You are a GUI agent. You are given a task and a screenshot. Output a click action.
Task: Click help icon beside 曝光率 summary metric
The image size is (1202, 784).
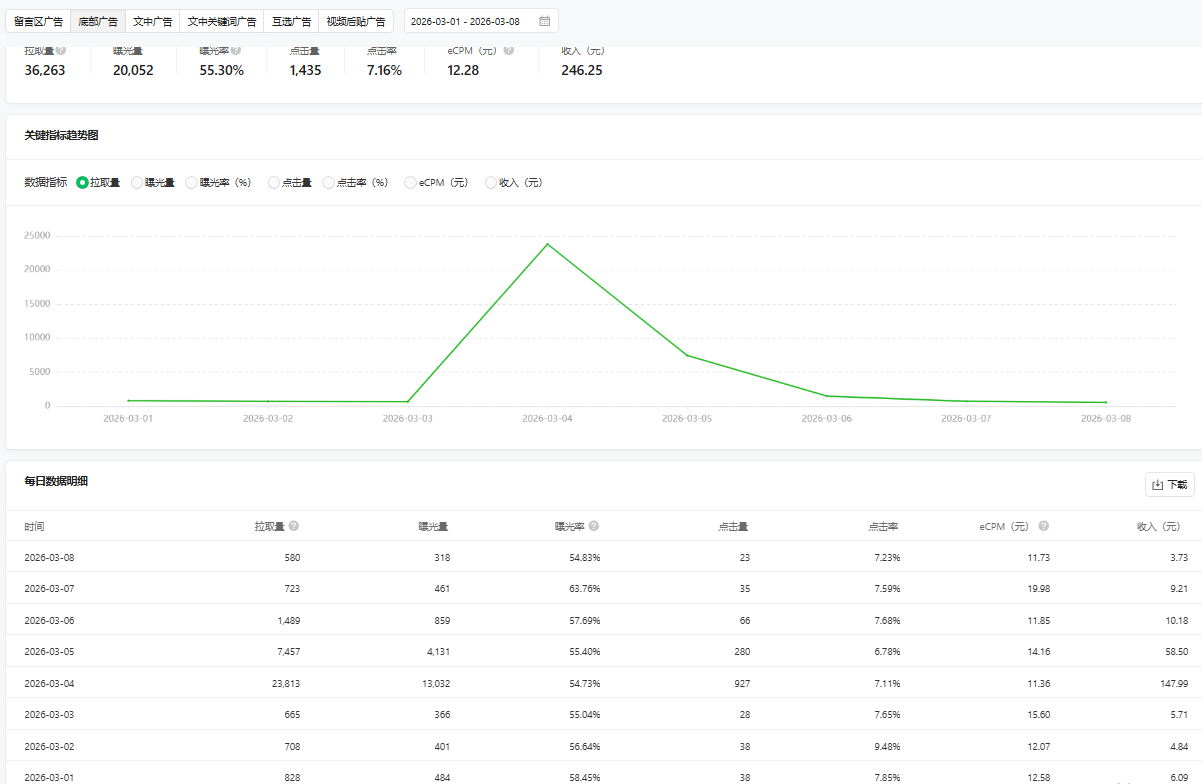(235, 50)
